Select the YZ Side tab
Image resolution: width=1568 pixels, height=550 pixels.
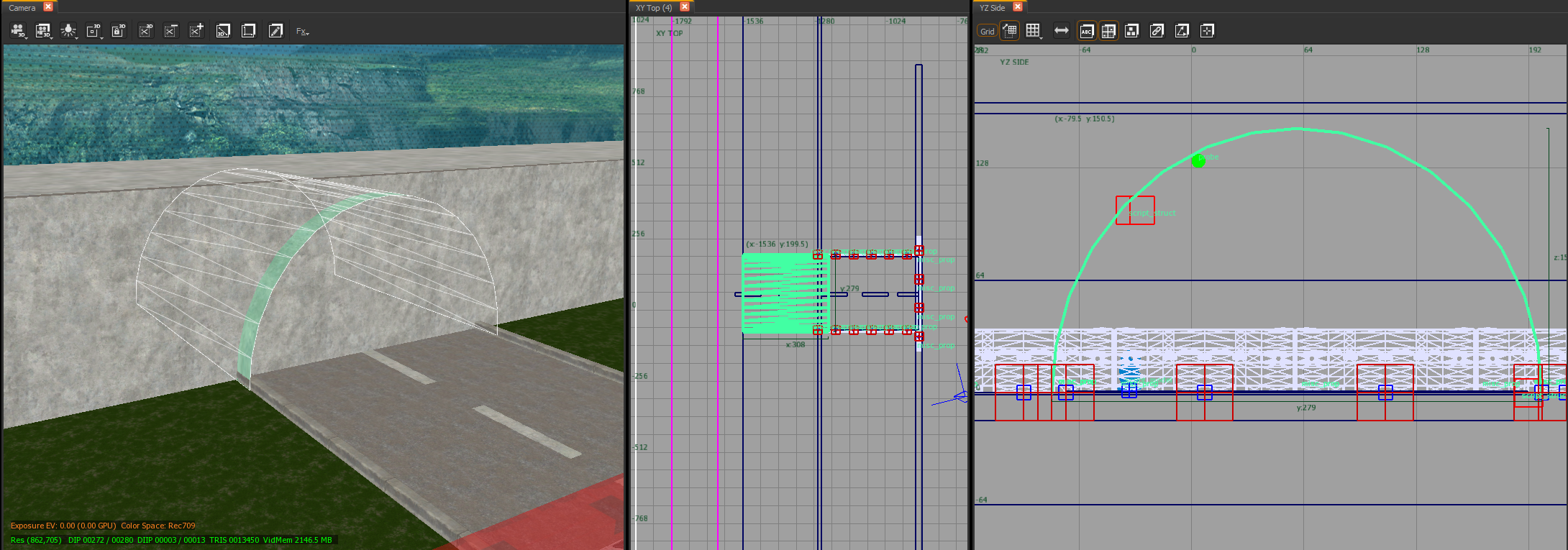pyautogui.click(x=993, y=7)
